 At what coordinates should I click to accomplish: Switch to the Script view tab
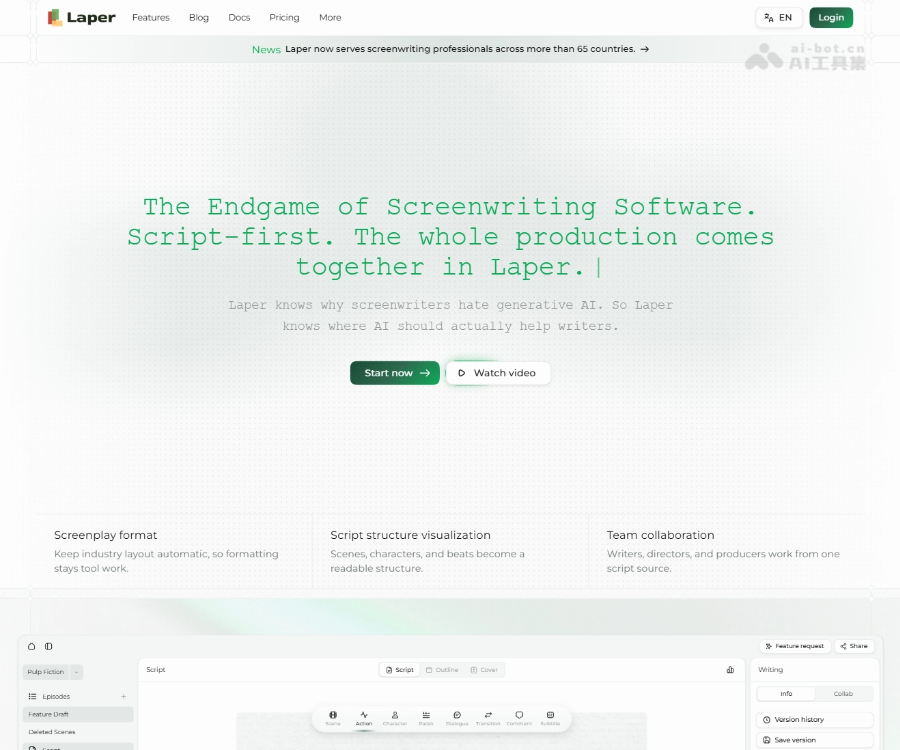[x=399, y=670]
